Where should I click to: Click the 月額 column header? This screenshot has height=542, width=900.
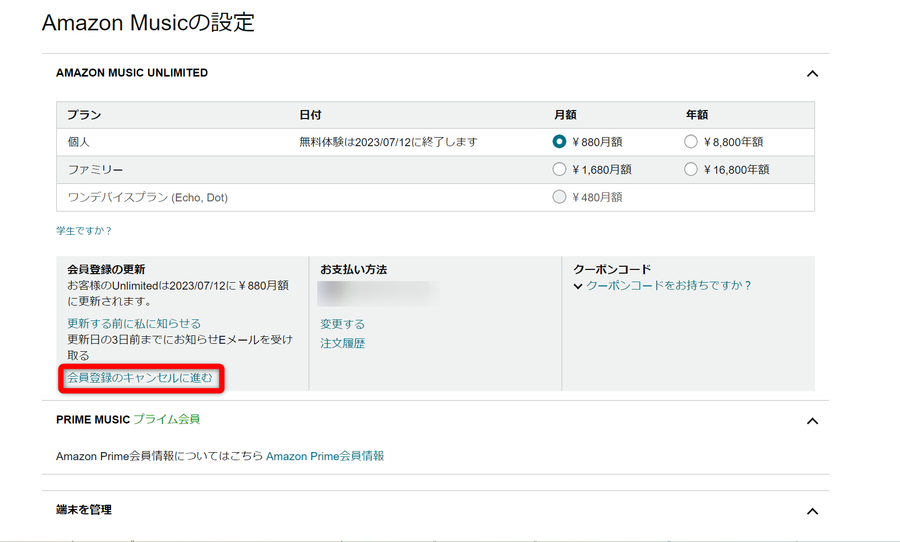(x=565, y=115)
